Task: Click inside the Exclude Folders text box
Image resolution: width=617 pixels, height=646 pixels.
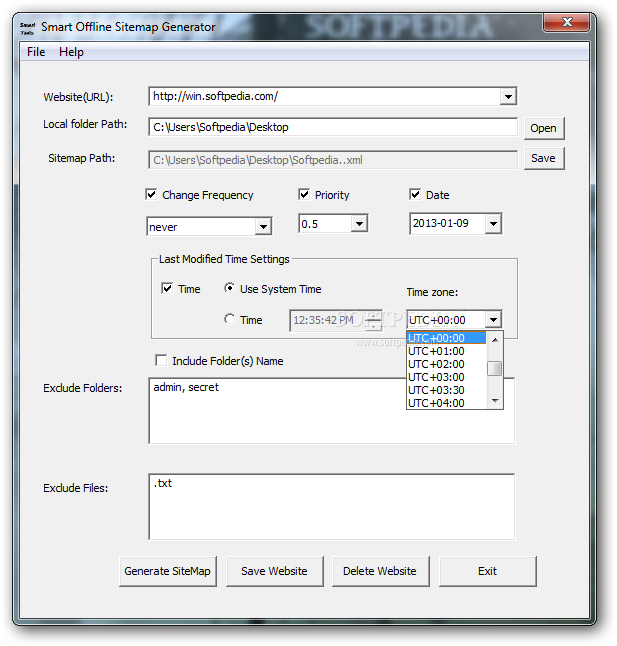Action: click(x=332, y=411)
